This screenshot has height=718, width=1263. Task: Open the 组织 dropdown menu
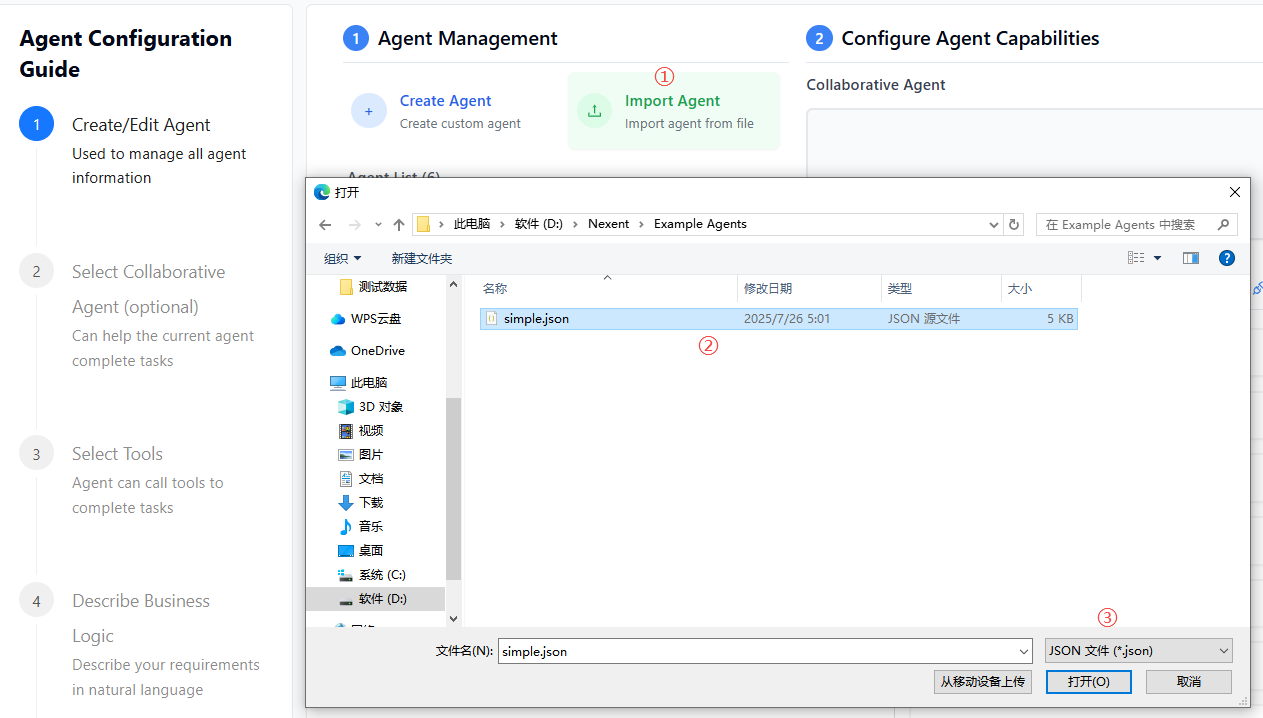(342, 258)
